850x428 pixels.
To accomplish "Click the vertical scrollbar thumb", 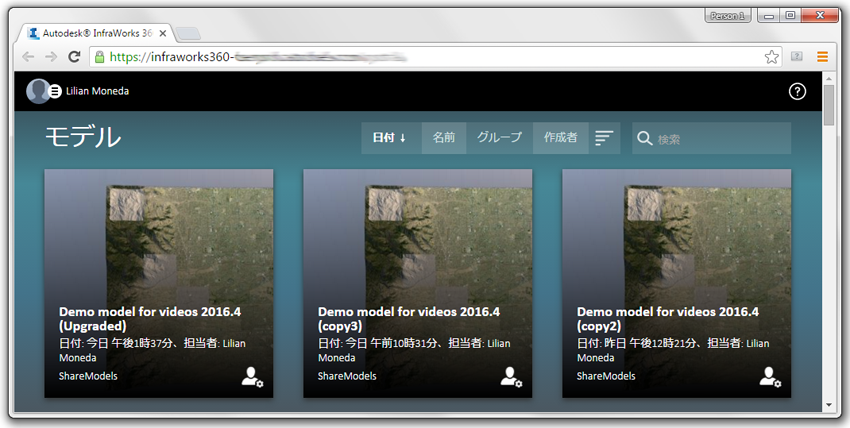I will point(829,105).
